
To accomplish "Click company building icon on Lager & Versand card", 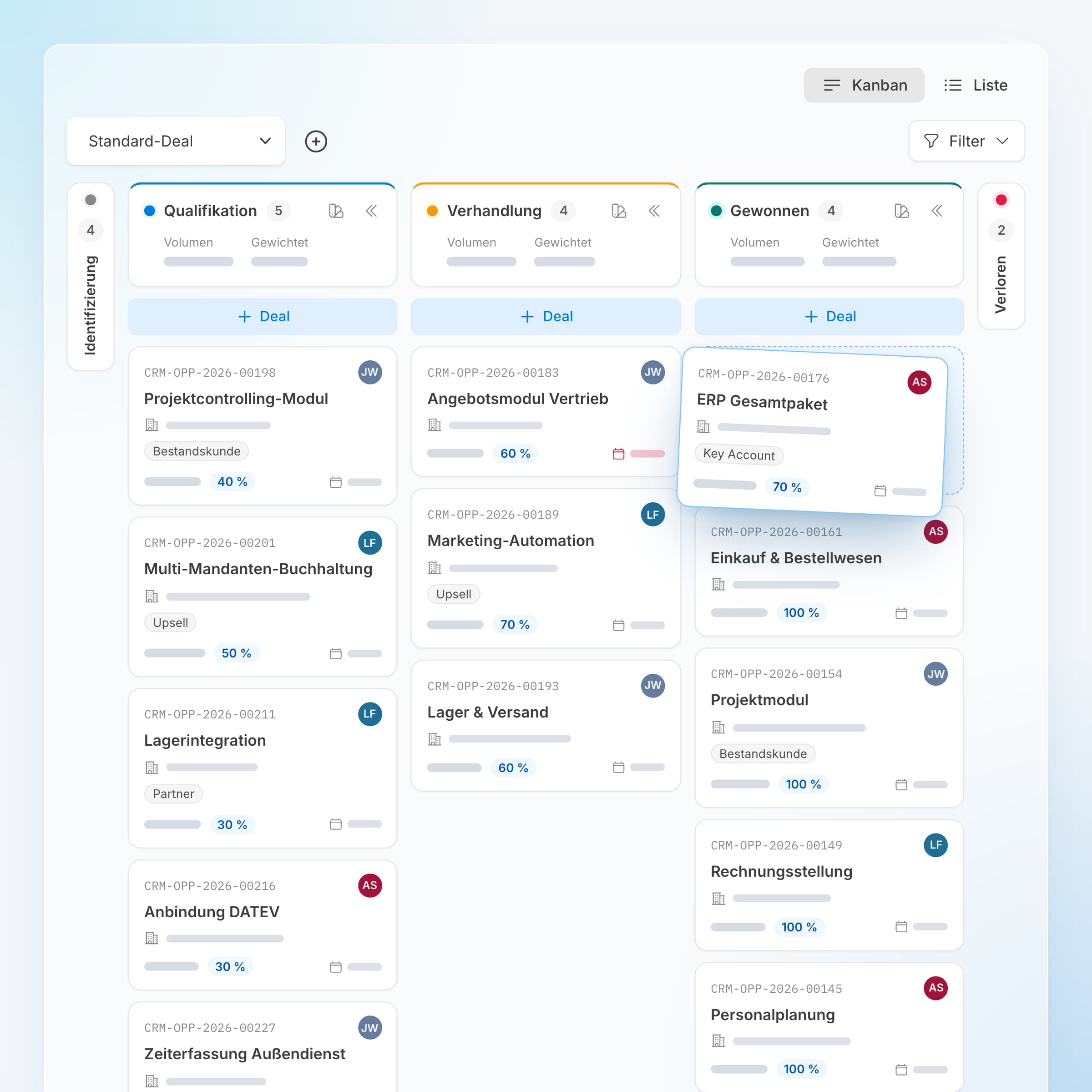I will pos(435,739).
